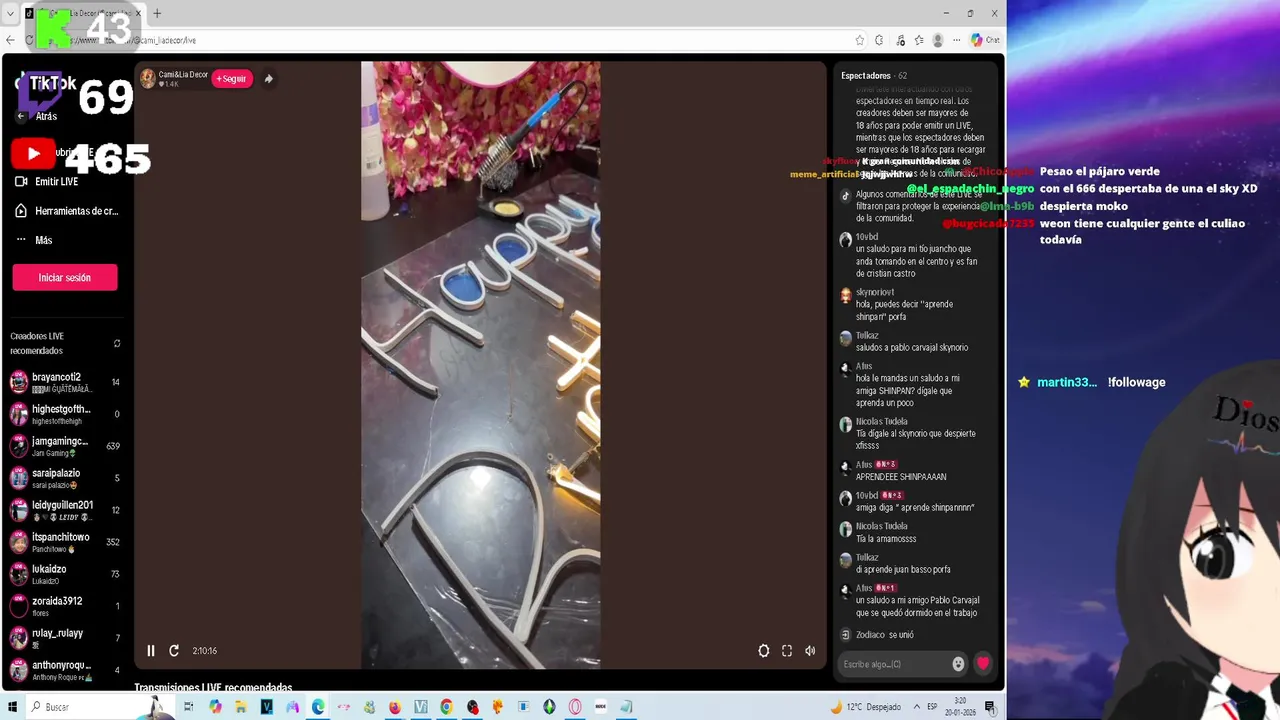Add page to favorites with star icon
This screenshot has height=720, width=1280.
(x=859, y=40)
